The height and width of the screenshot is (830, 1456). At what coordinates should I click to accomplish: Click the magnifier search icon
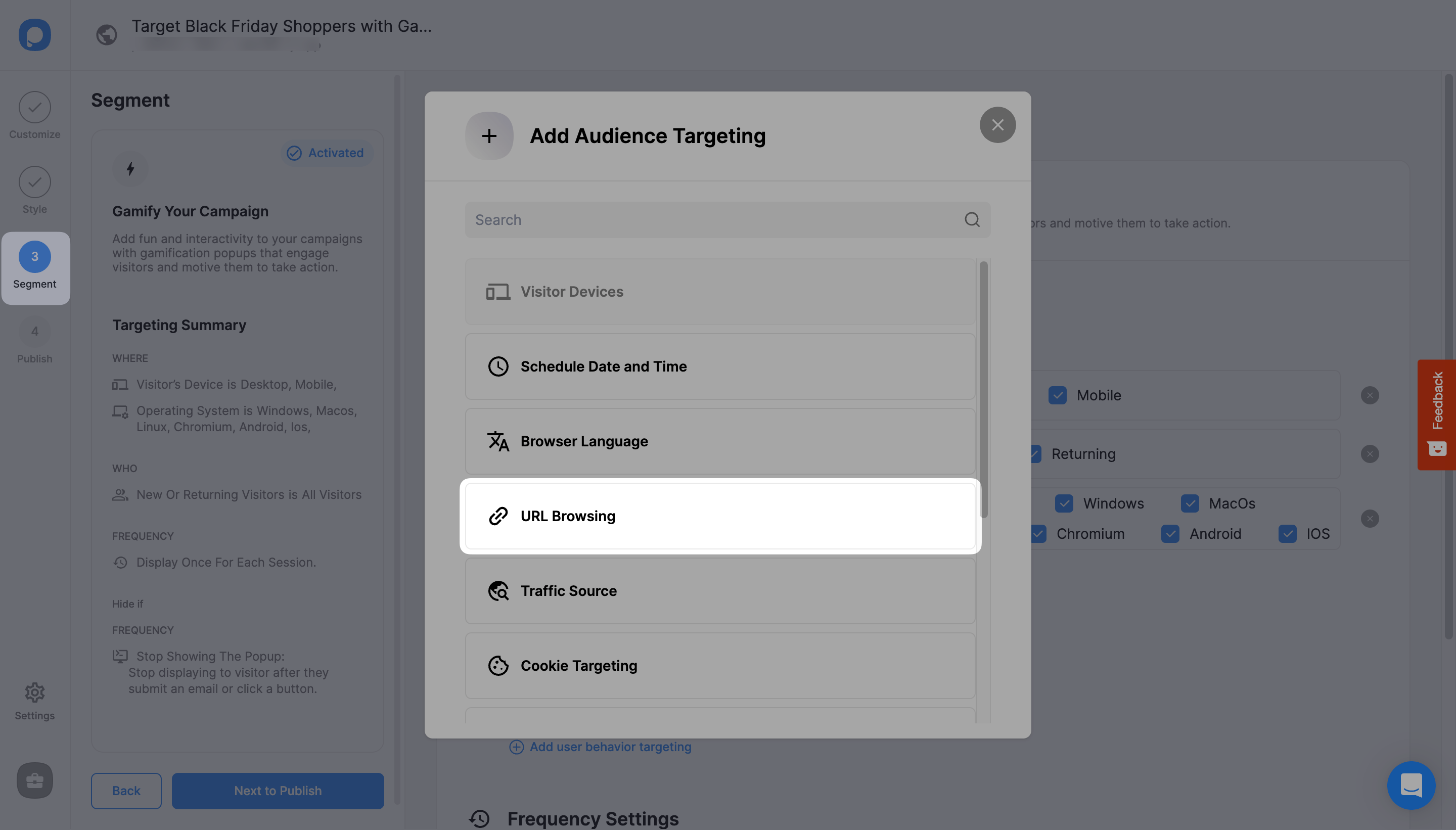[972, 219]
